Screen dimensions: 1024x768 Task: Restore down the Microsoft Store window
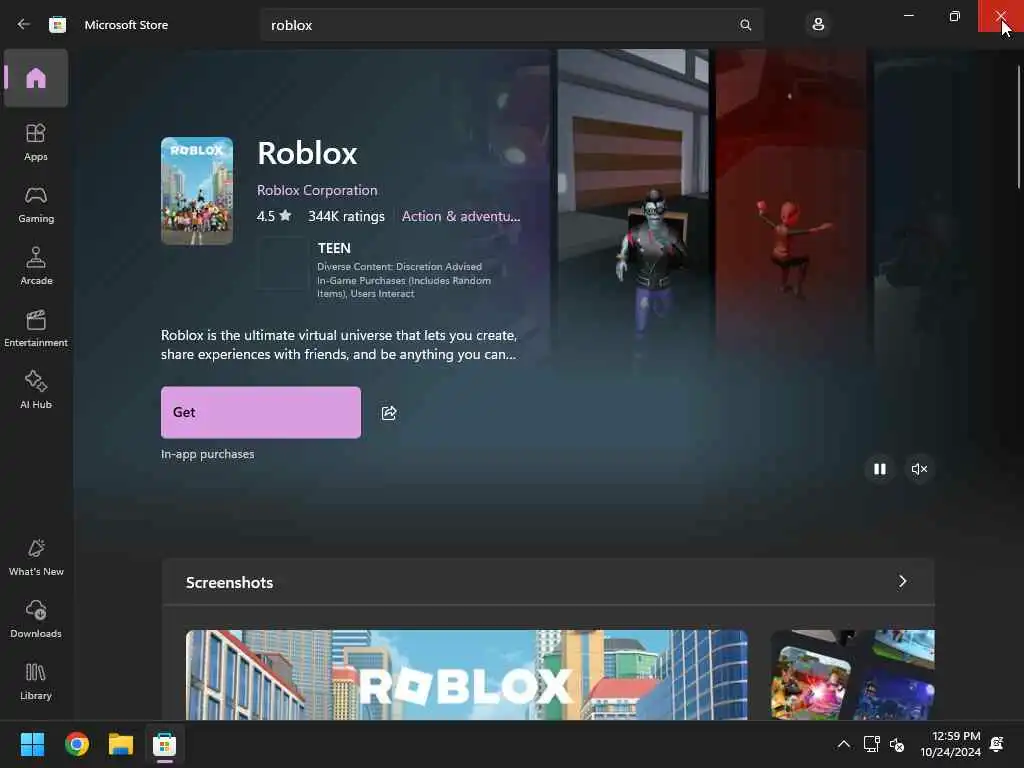pyautogui.click(x=954, y=16)
